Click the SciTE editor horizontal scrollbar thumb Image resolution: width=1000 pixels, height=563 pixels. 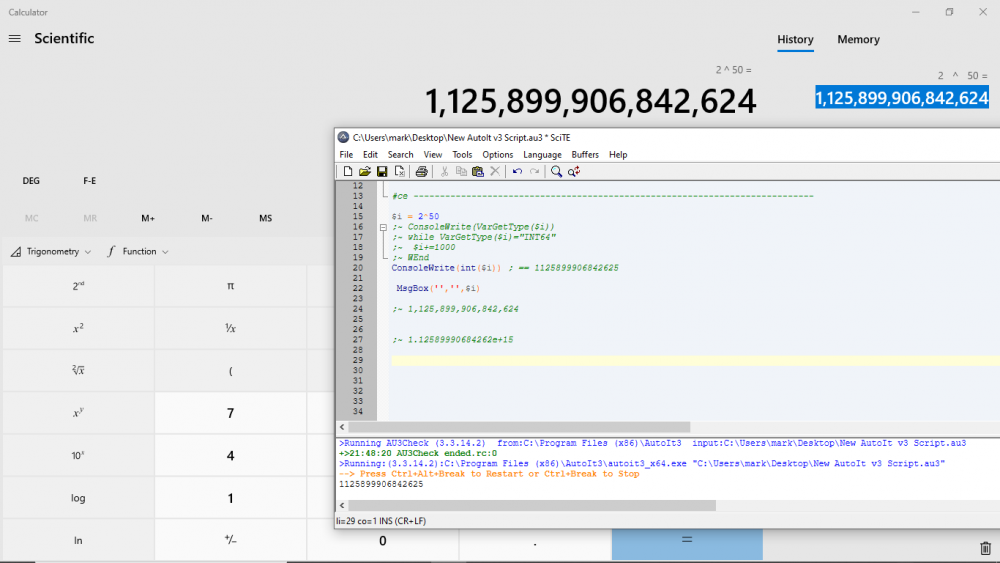tap(518, 427)
